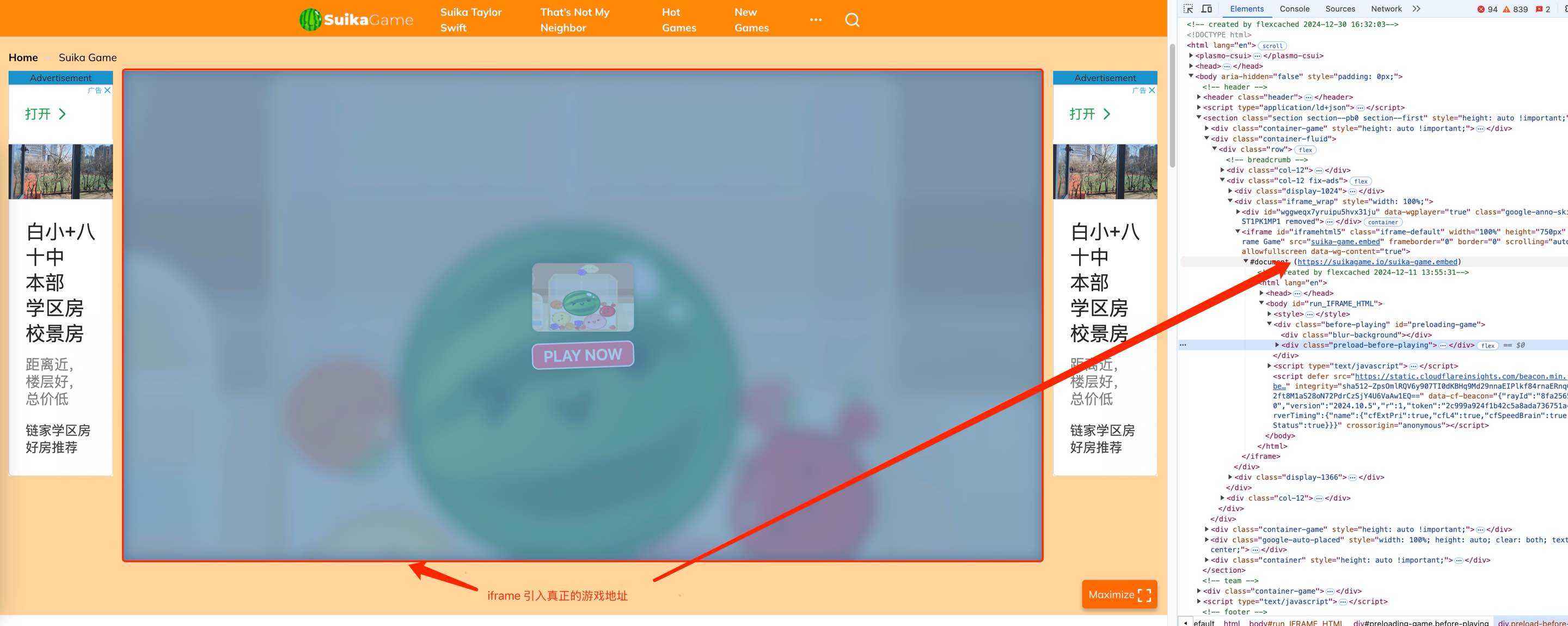Click the search magnifier icon in site header
This screenshot has height=626, width=1568.
[x=852, y=20]
